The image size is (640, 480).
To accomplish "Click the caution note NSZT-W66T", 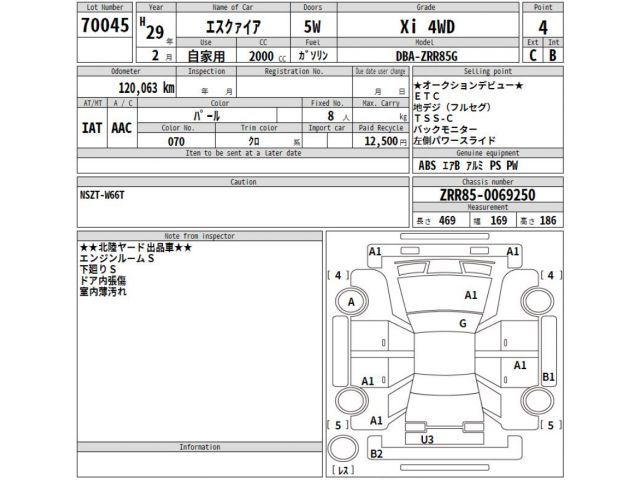I will click(x=102, y=195).
